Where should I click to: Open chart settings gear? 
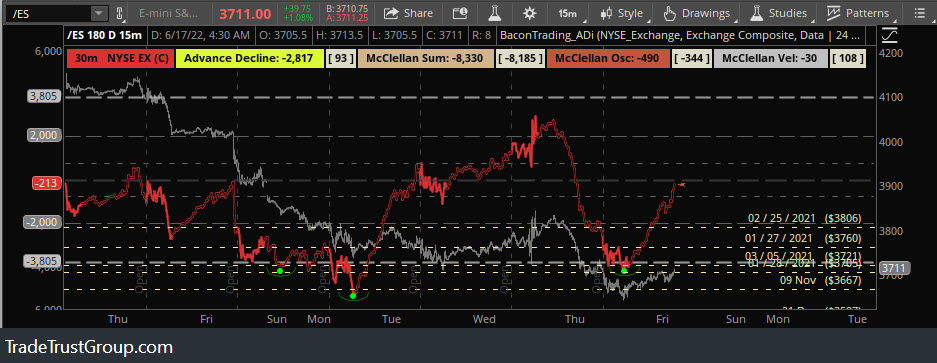coord(529,13)
